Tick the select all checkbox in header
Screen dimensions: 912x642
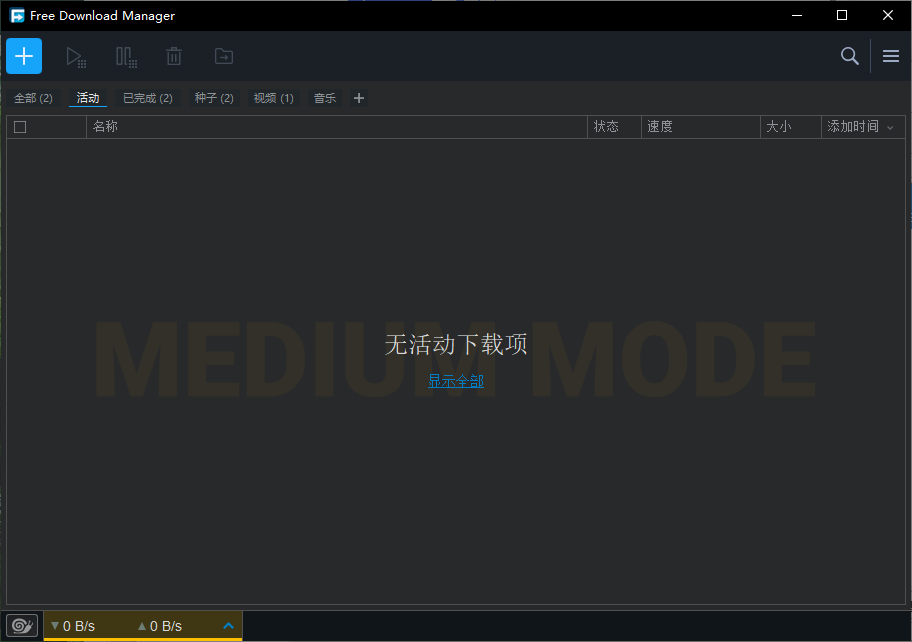20,127
